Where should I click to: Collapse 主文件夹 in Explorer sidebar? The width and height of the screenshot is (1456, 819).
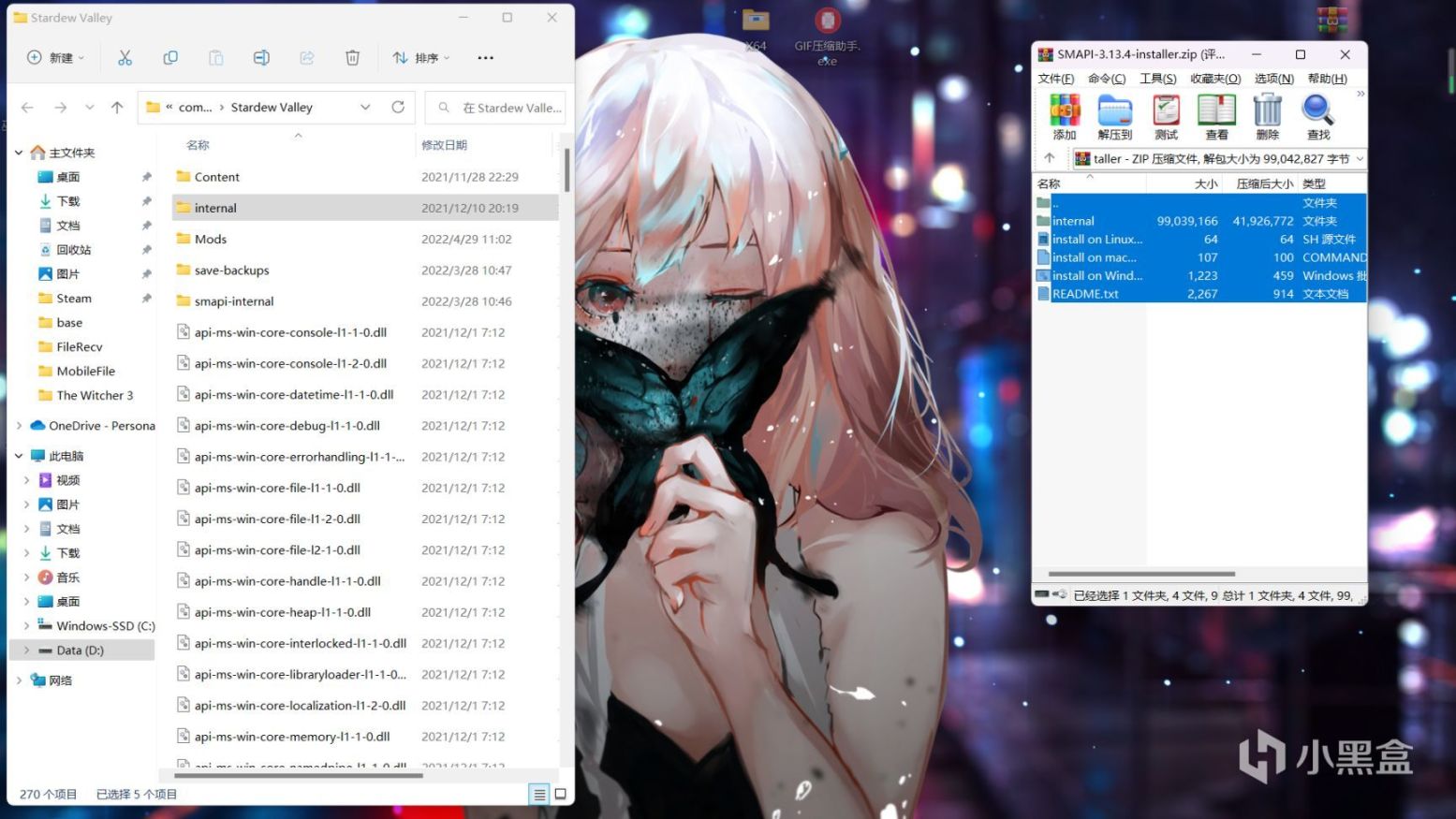pyautogui.click(x=19, y=153)
